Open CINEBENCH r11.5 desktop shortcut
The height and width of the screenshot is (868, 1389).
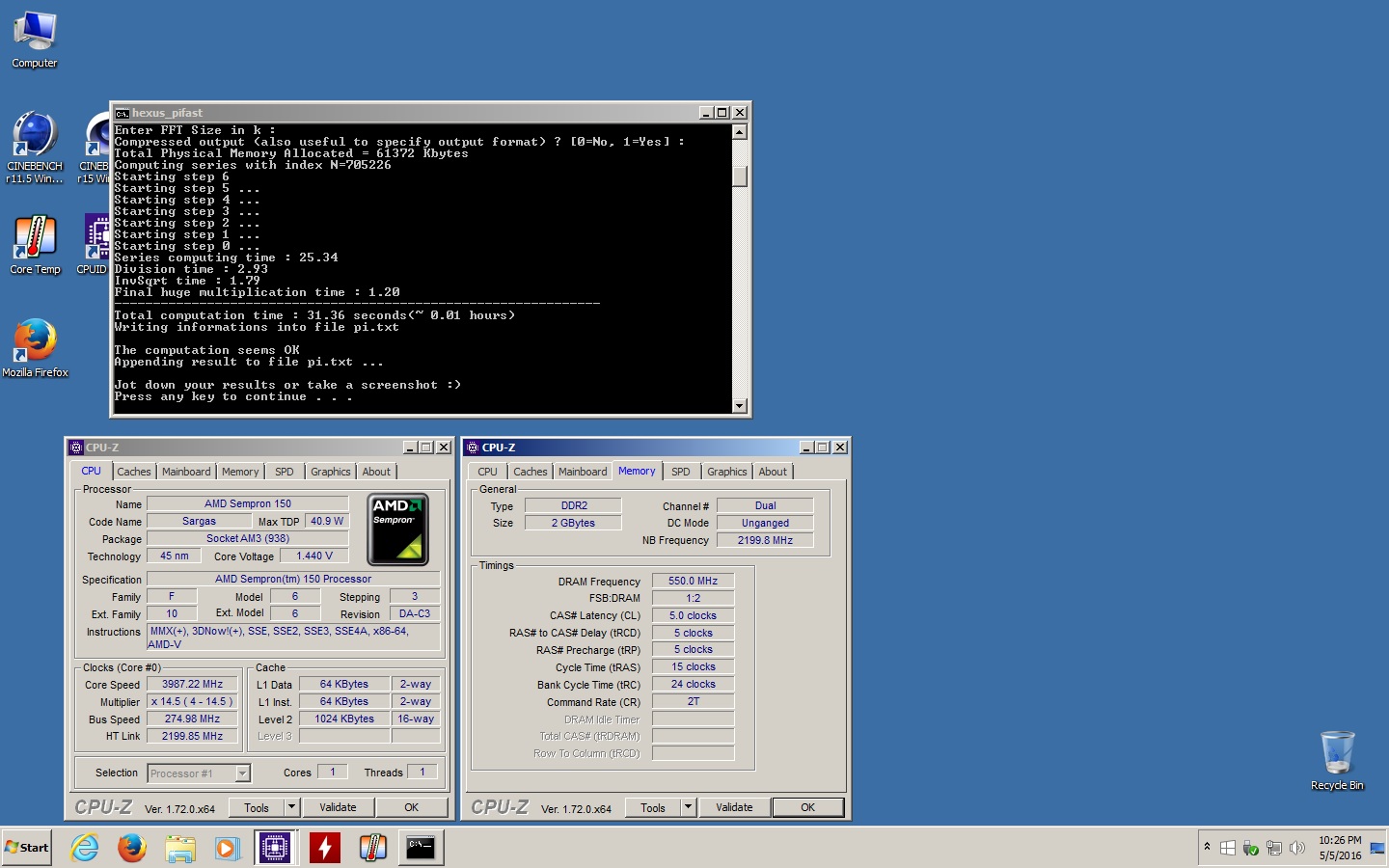[x=35, y=148]
